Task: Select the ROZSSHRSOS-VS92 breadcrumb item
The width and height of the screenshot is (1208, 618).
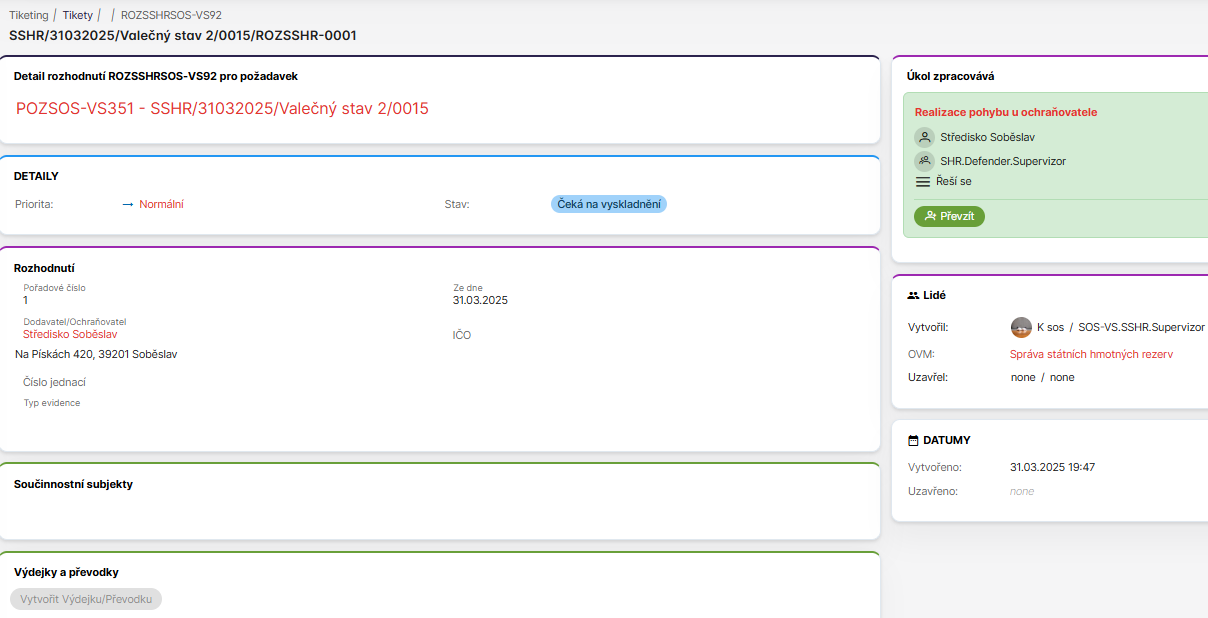Action: tap(171, 15)
